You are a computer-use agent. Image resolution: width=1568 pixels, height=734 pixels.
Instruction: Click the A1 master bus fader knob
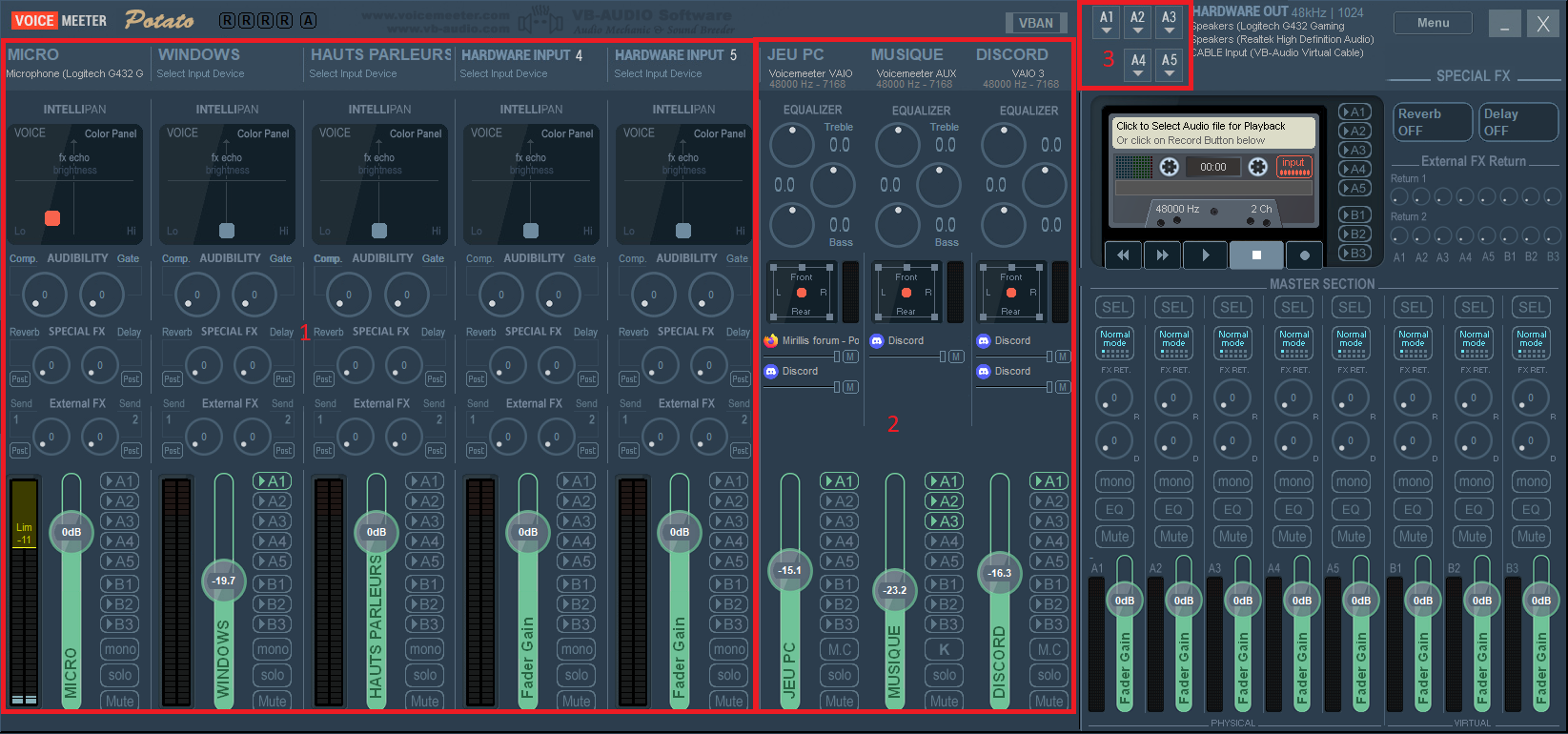[x=1125, y=601]
